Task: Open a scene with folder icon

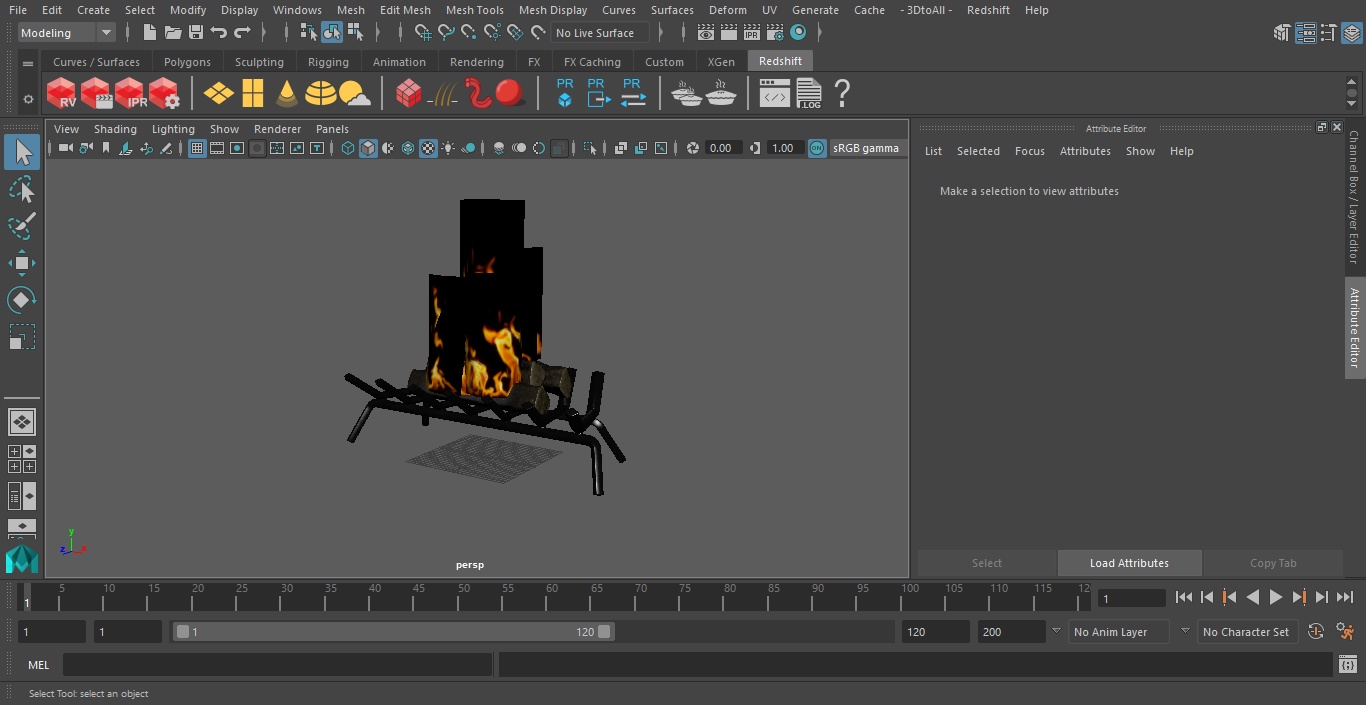Action: 173,33
